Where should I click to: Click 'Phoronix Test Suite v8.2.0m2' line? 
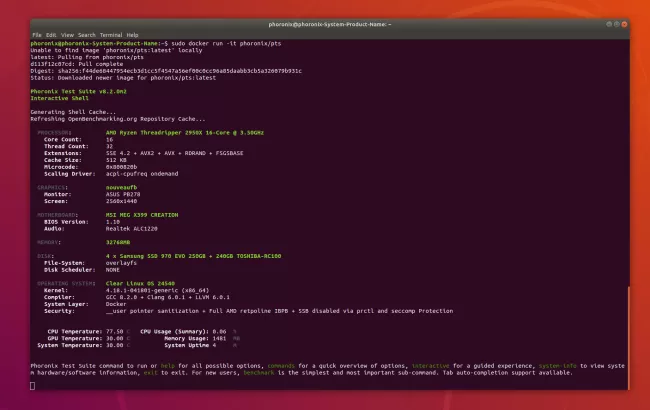(78, 92)
